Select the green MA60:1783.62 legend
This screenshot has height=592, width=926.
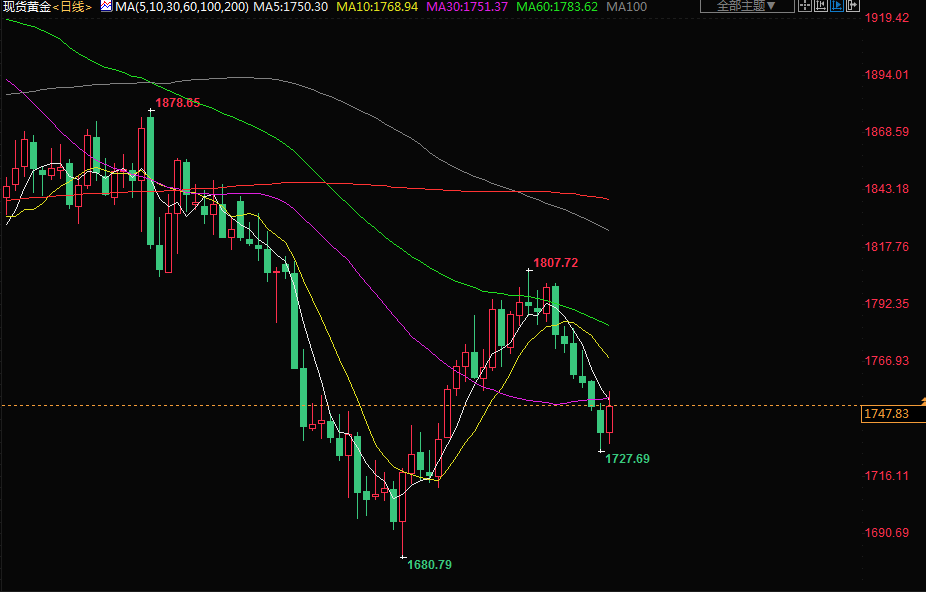(x=557, y=7)
